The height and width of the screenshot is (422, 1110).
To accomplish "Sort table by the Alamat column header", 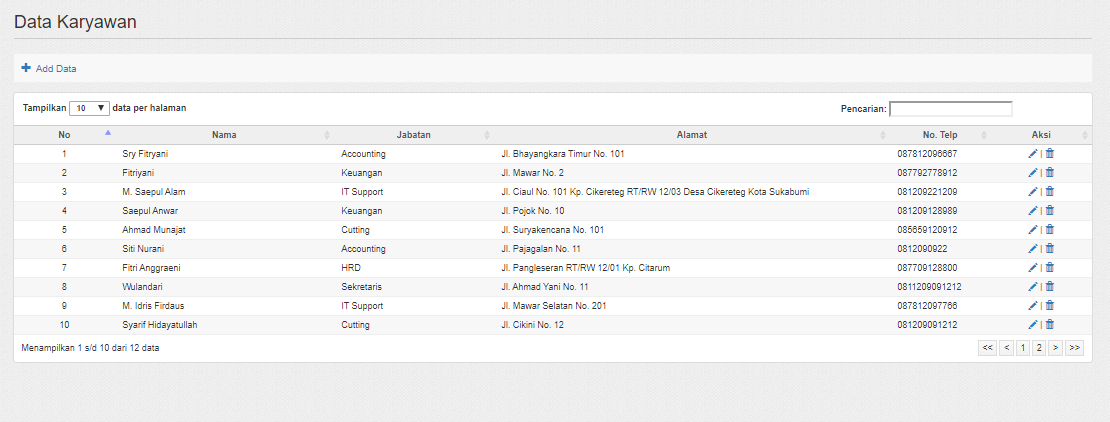I will tap(692, 135).
